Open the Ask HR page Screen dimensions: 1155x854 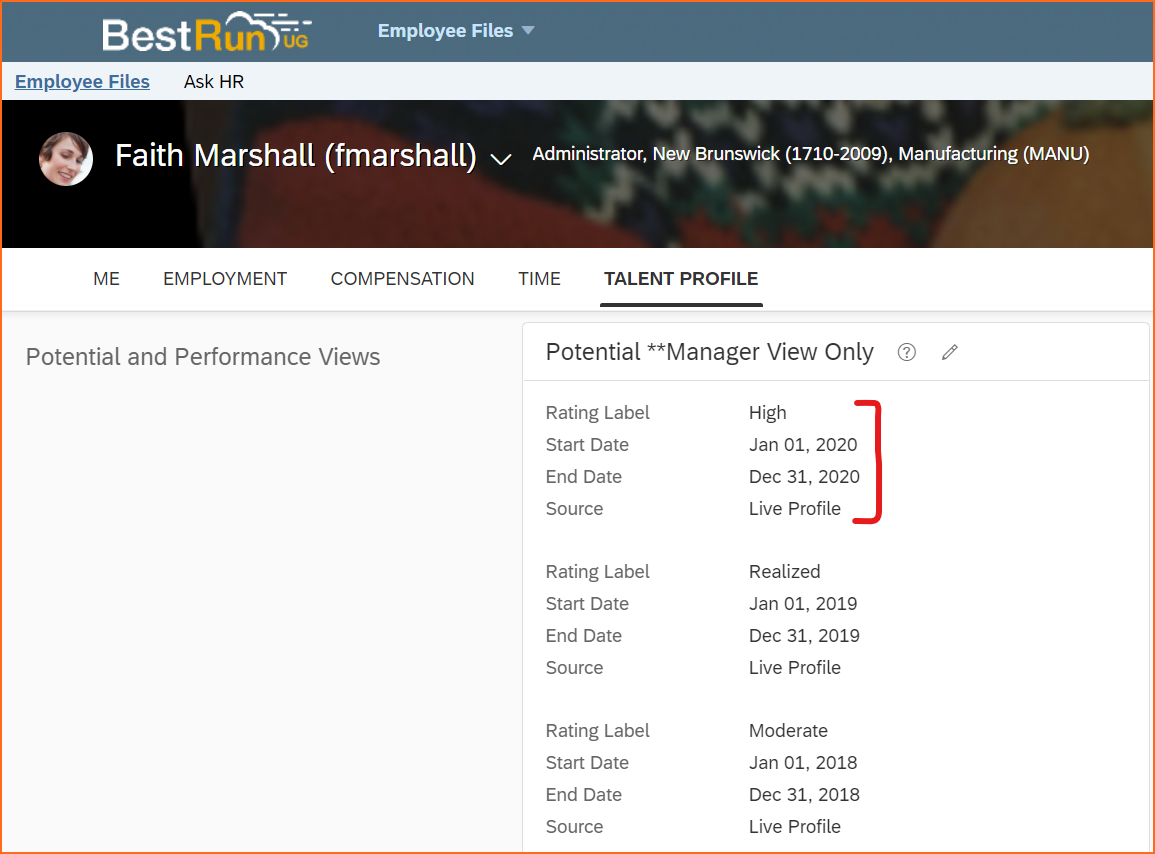point(213,81)
